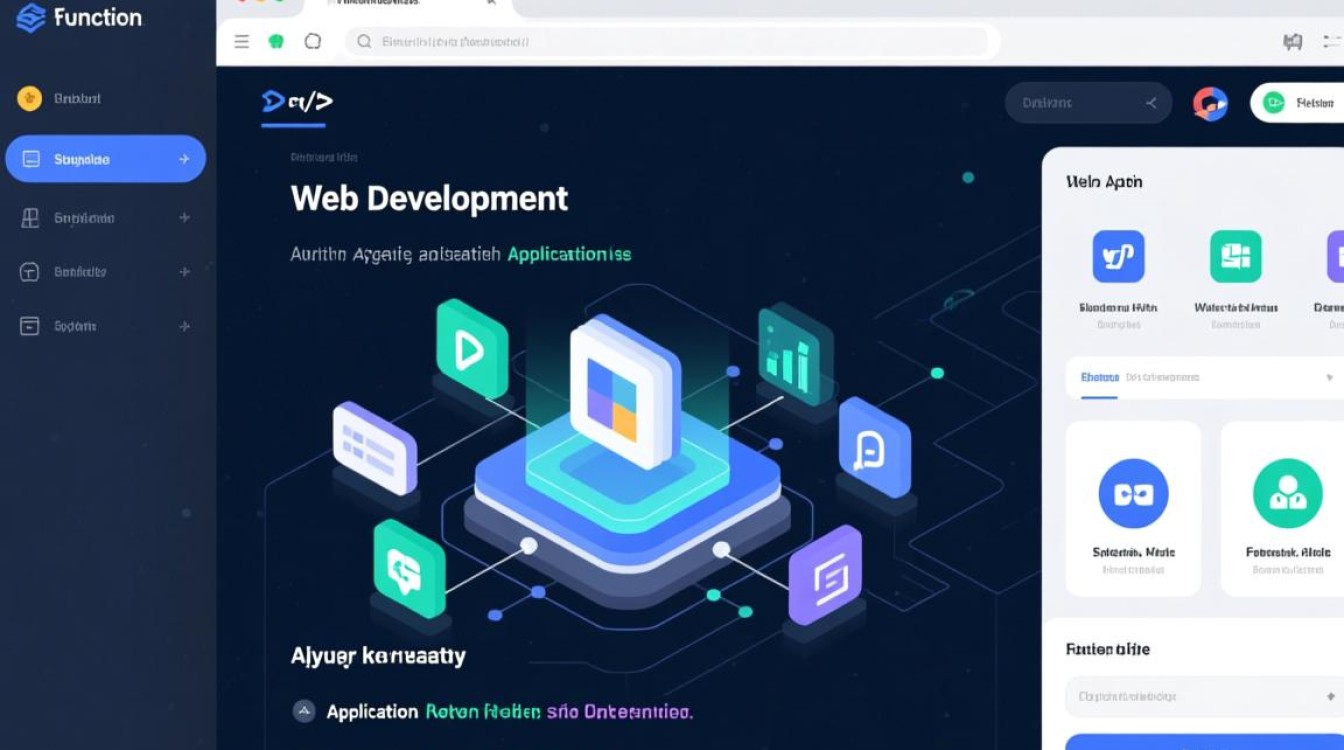This screenshot has width=1344, height=750.
Task: Click the colorful round avatar in the header
Action: coord(1210,103)
